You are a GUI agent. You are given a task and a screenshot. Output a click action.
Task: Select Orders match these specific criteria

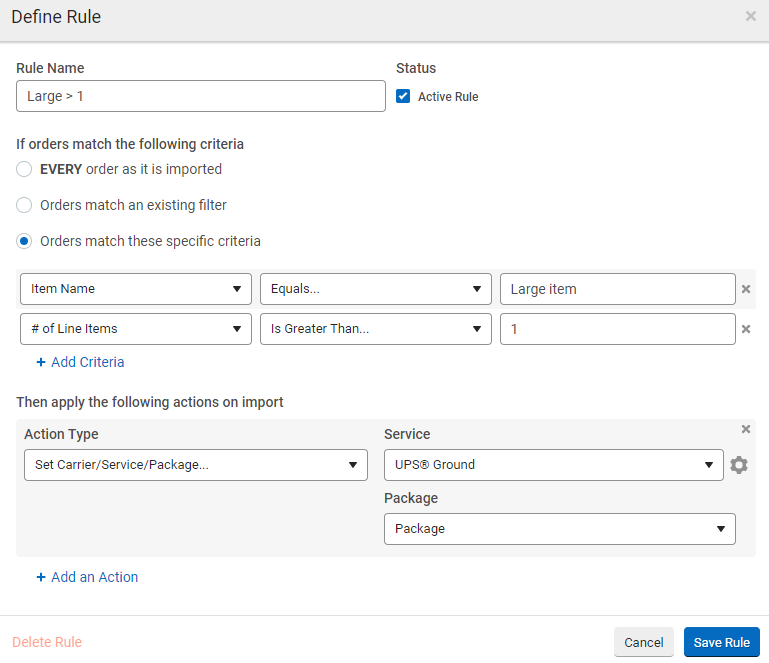click(24, 241)
